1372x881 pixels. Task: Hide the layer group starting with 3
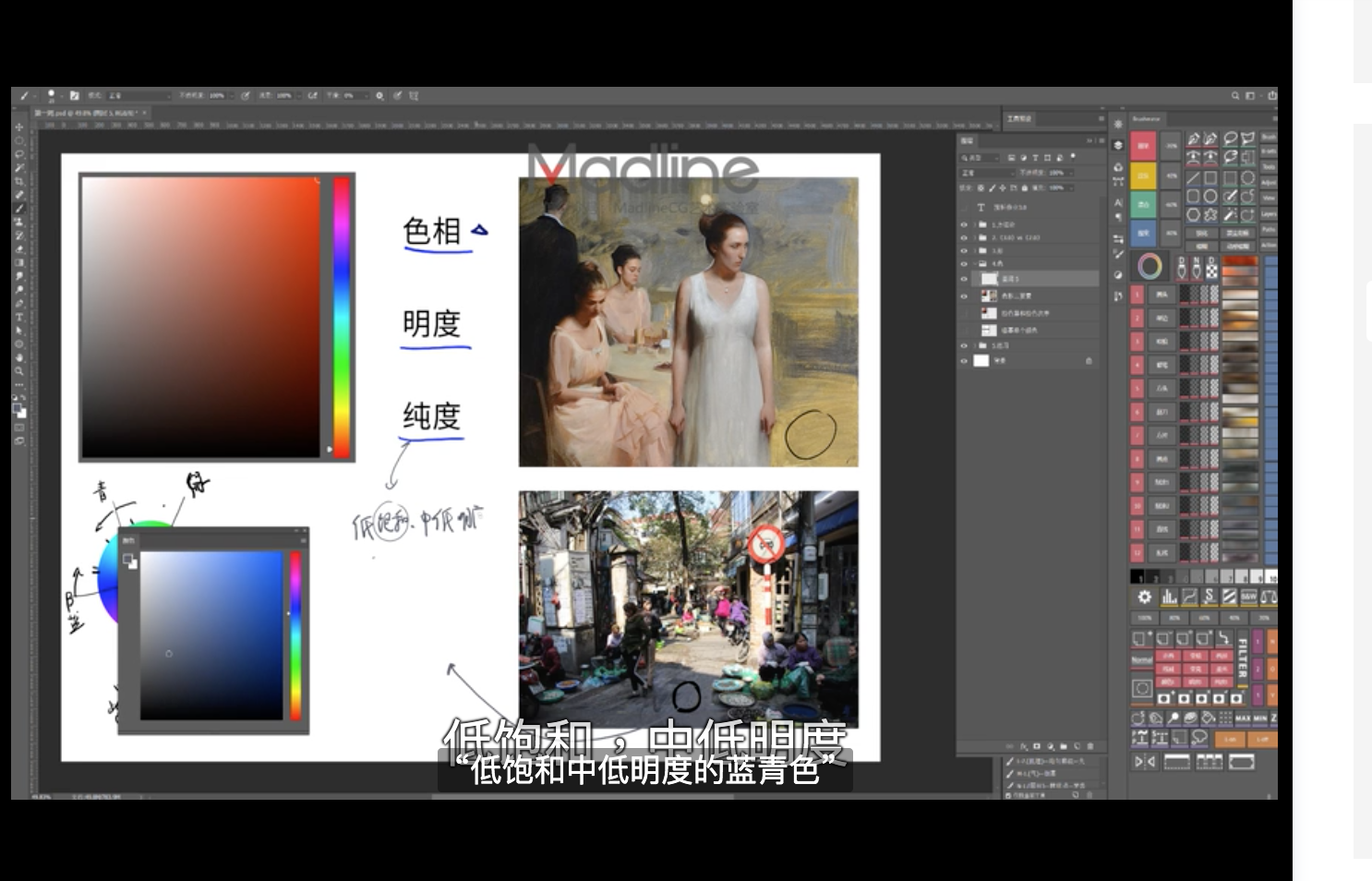click(964, 251)
